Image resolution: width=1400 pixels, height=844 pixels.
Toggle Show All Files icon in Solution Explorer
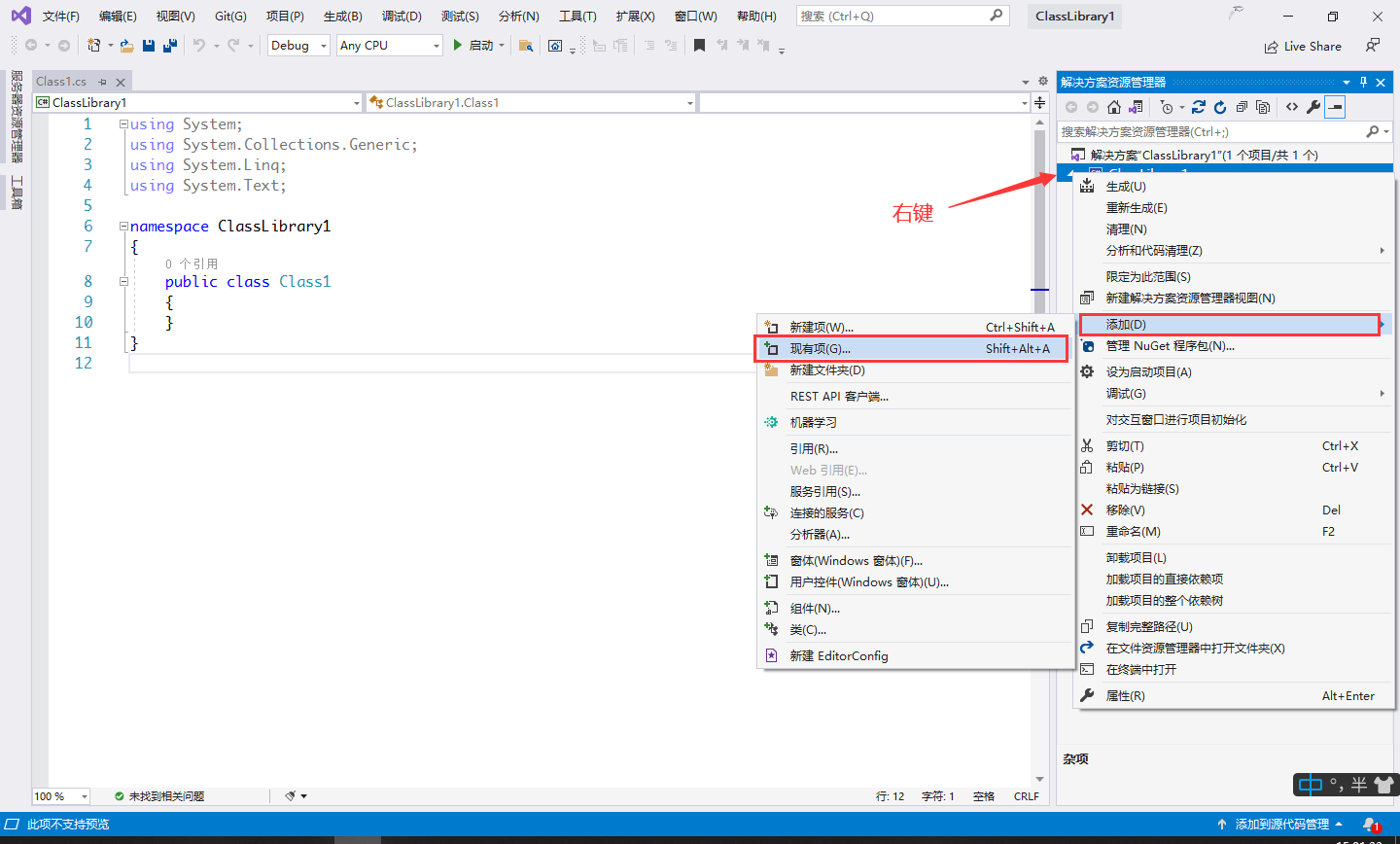click(x=1263, y=107)
